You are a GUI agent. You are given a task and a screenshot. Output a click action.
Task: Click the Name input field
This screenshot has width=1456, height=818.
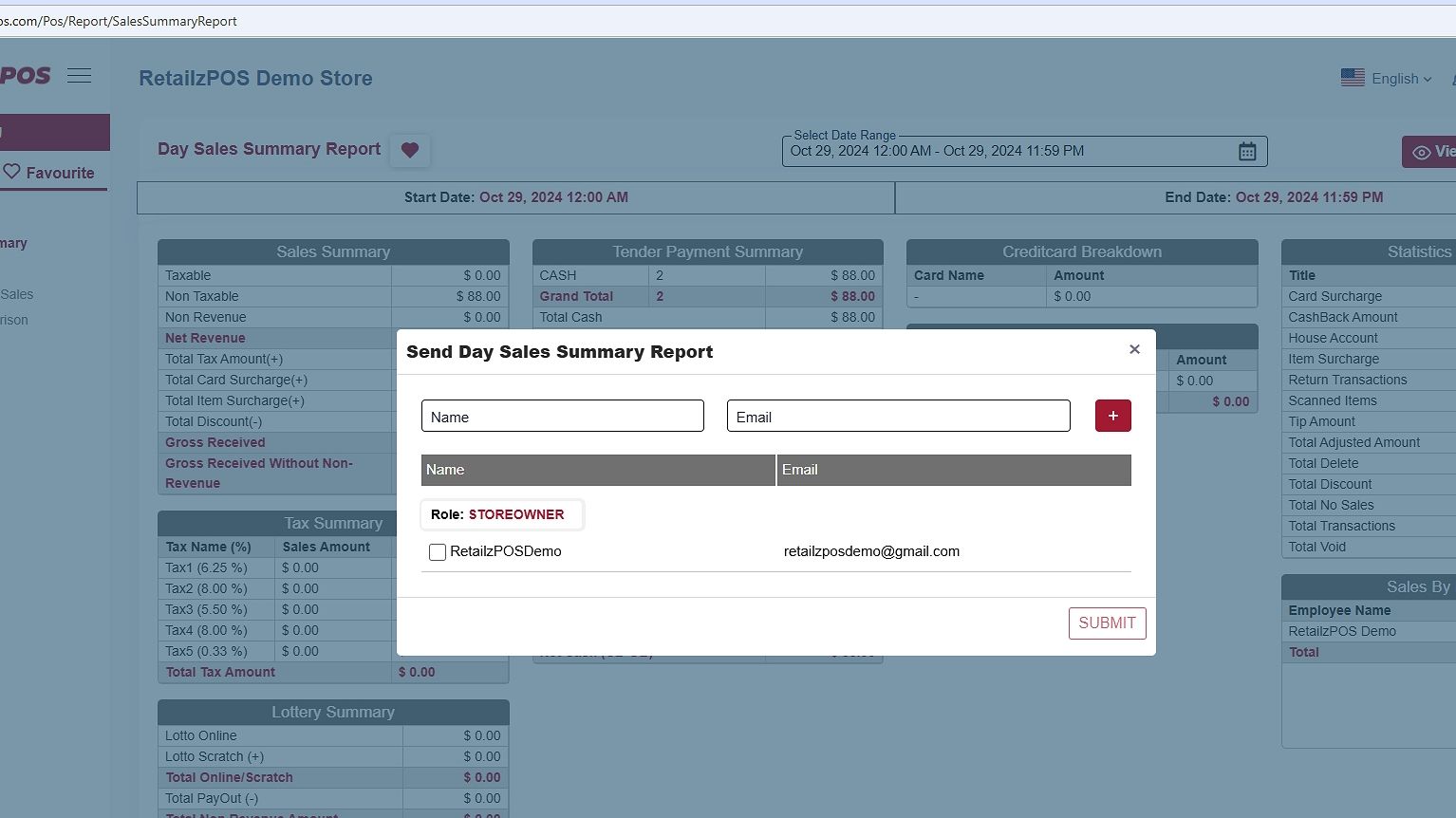[562, 417]
